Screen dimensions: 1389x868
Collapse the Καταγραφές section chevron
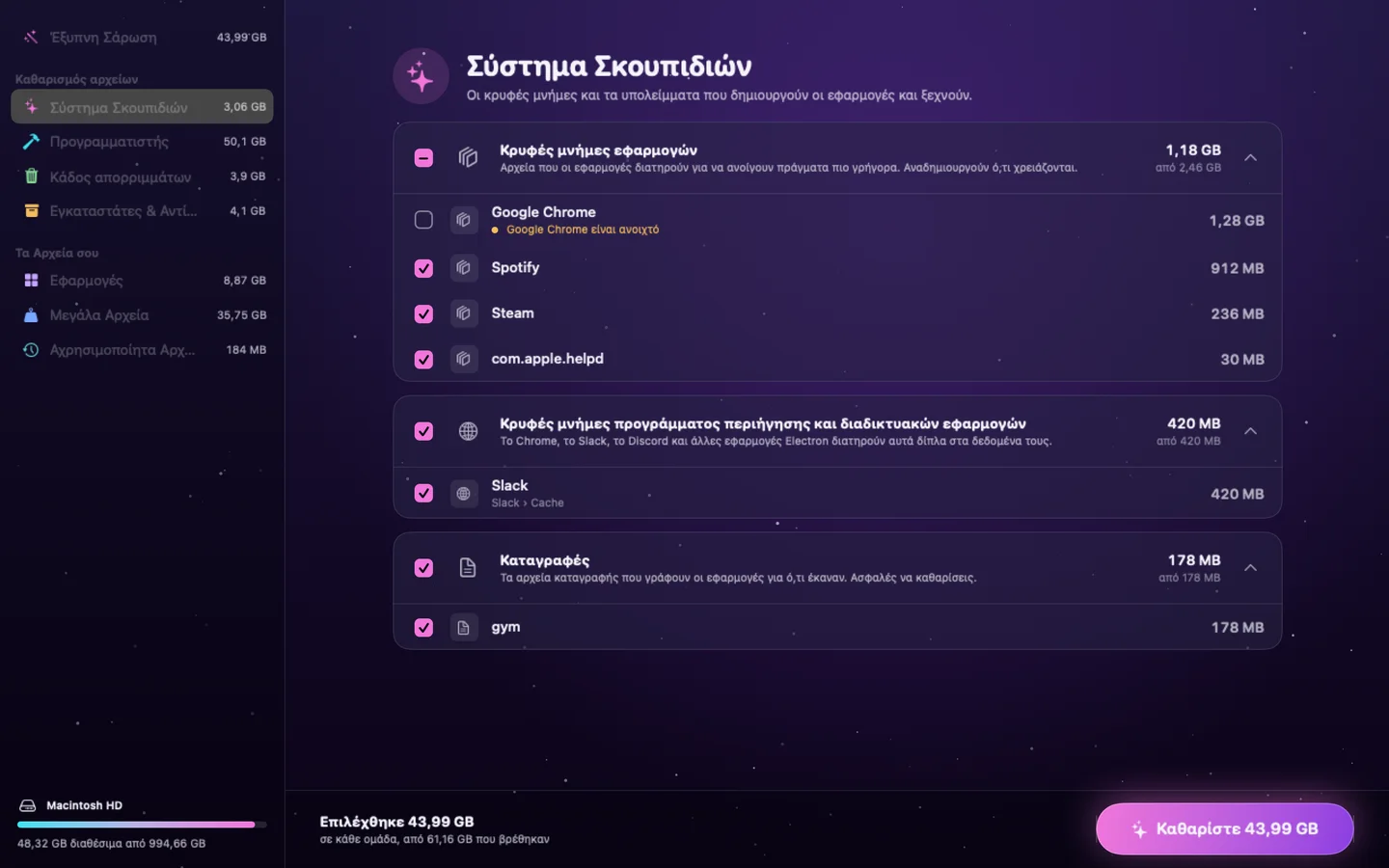(x=1250, y=568)
